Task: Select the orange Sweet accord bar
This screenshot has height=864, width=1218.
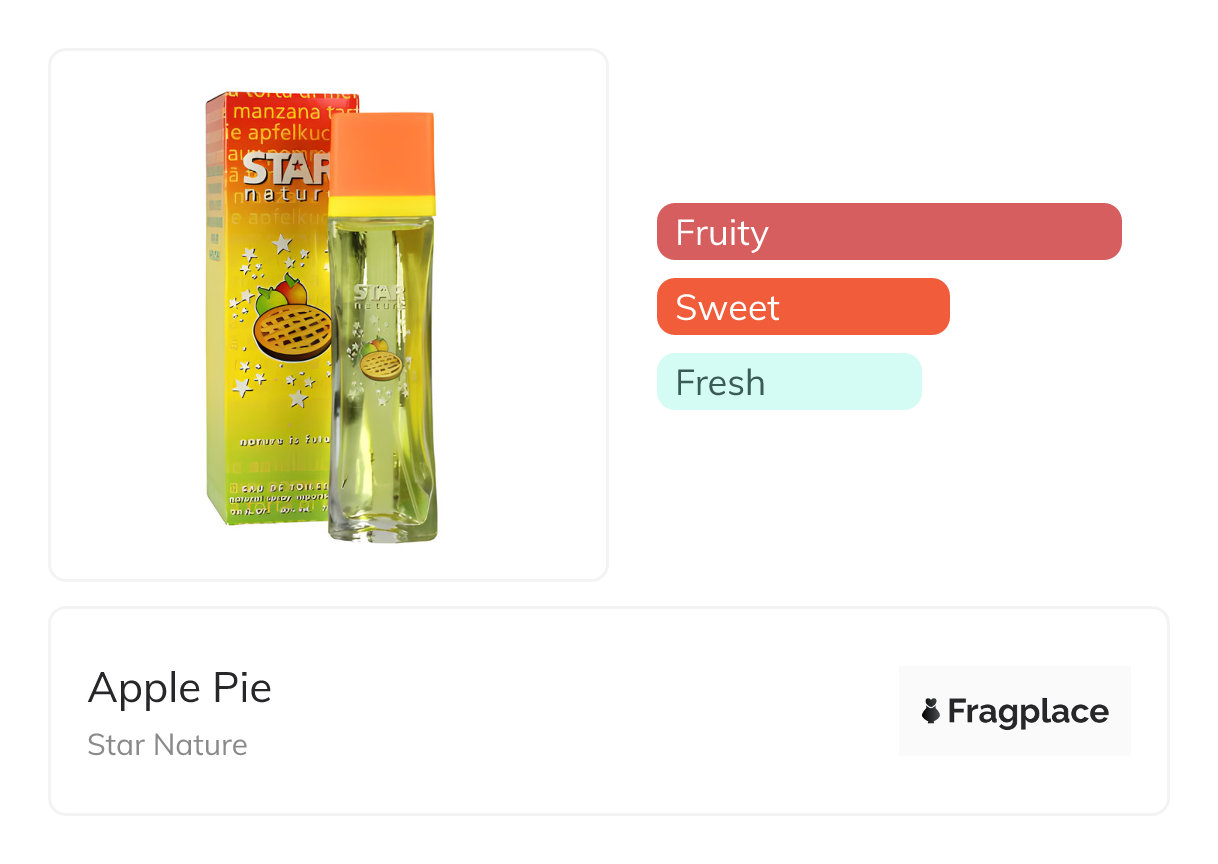Action: [x=802, y=307]
